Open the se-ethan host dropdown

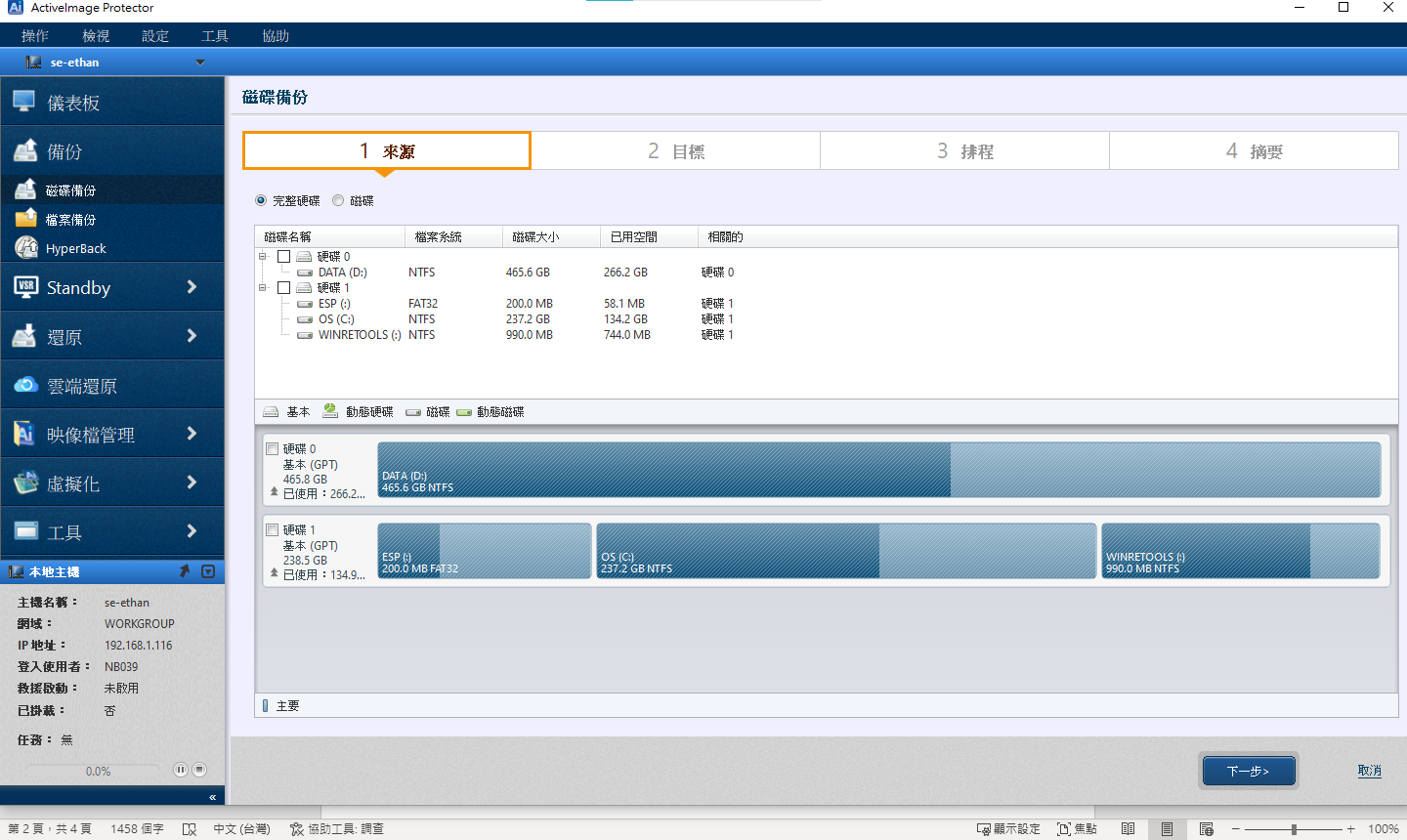click(200, 63)
